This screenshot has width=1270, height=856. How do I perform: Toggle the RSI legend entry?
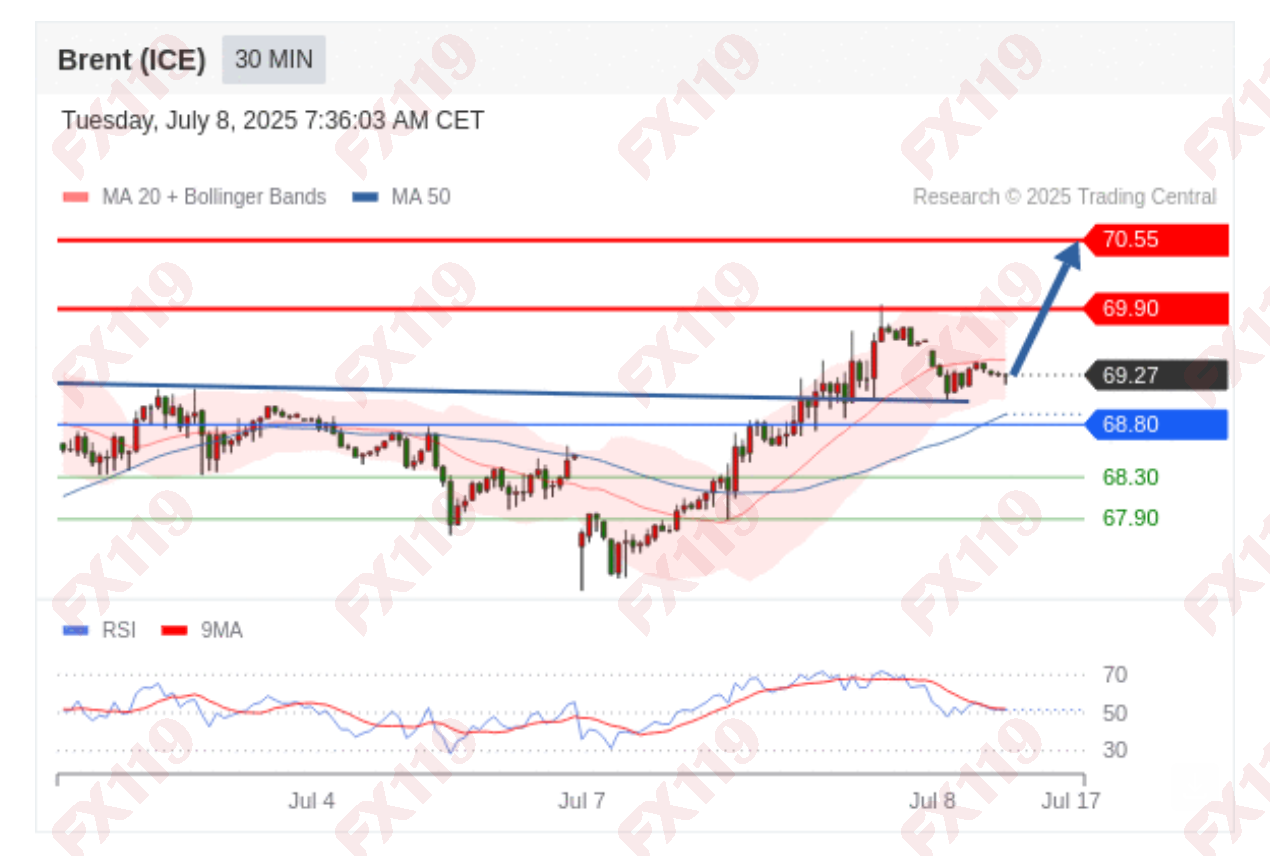tap(99, 630)
